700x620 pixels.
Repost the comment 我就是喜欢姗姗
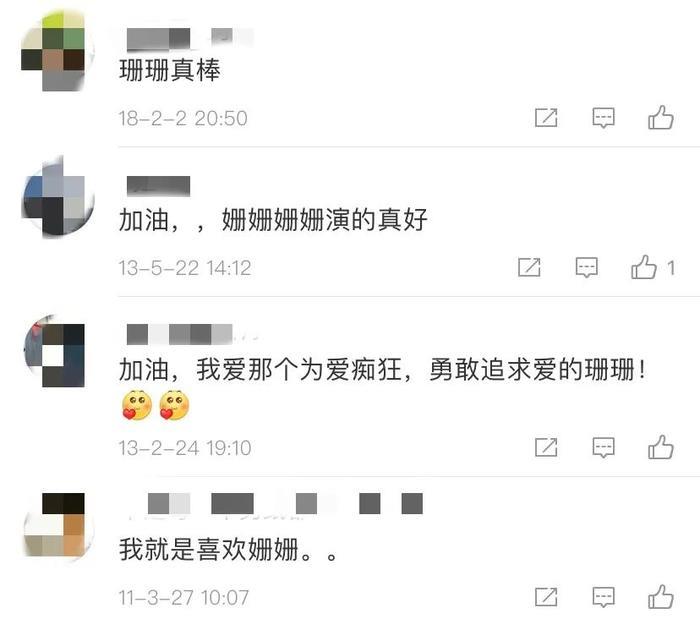(546, 597)
